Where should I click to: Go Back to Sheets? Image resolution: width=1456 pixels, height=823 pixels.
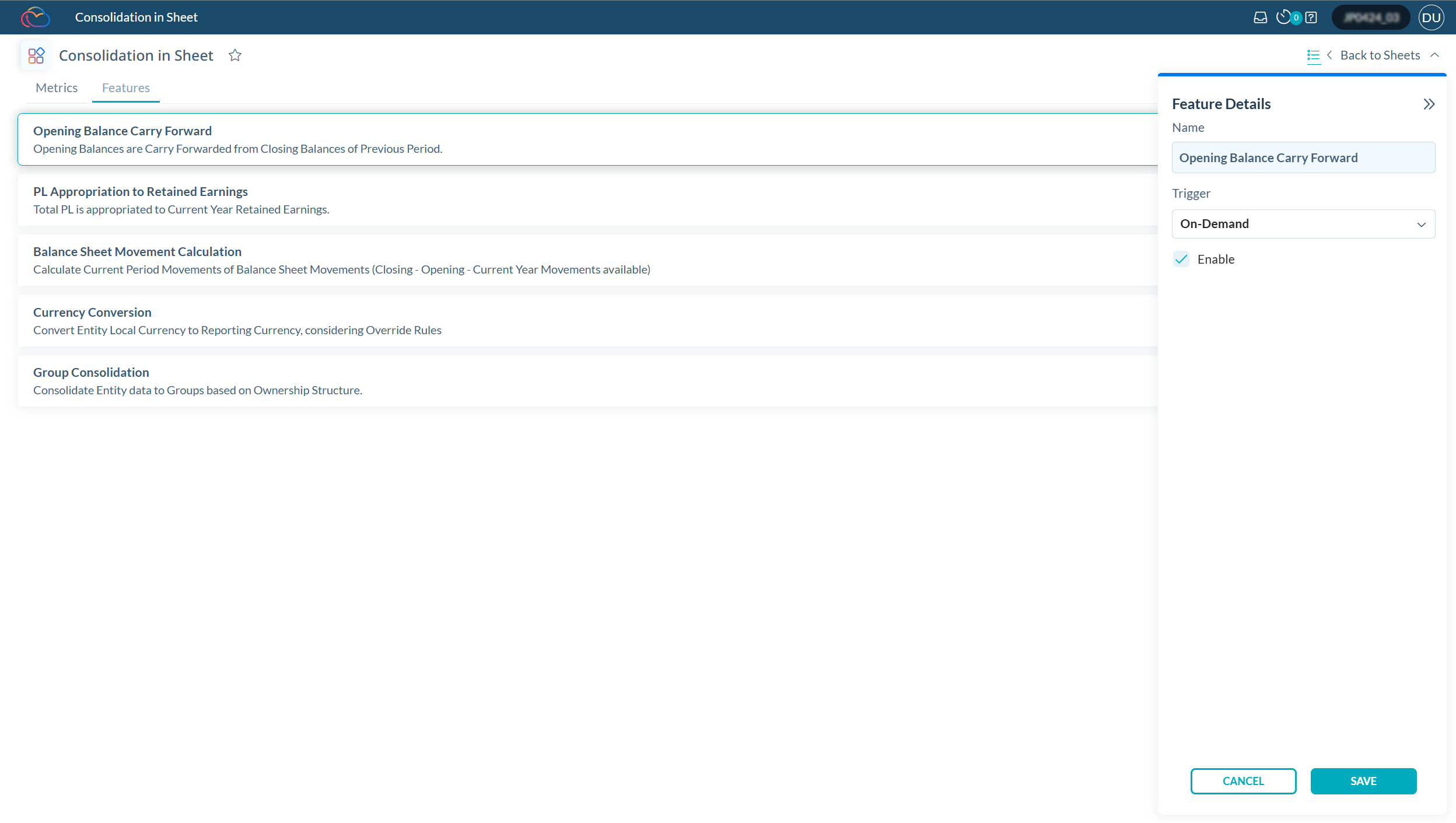1380,55
